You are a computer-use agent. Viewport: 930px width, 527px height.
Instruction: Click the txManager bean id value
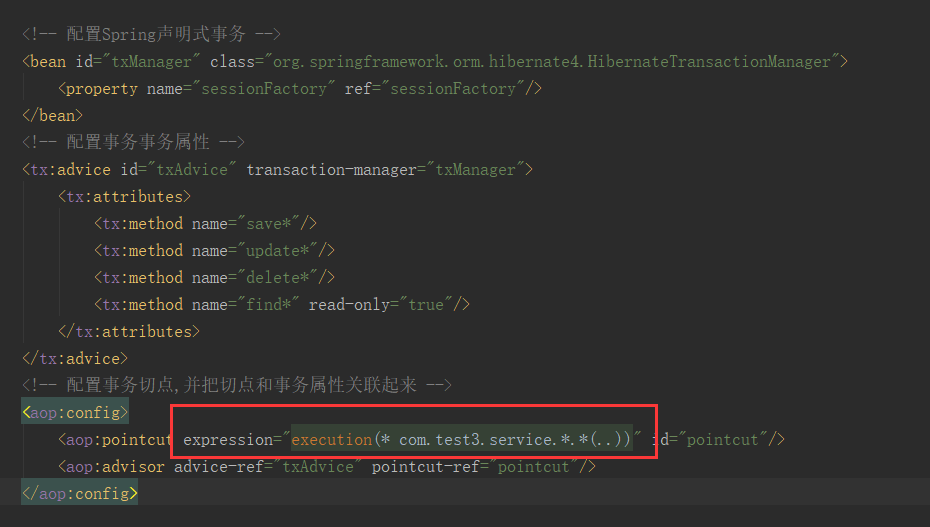tap(152, 62)
